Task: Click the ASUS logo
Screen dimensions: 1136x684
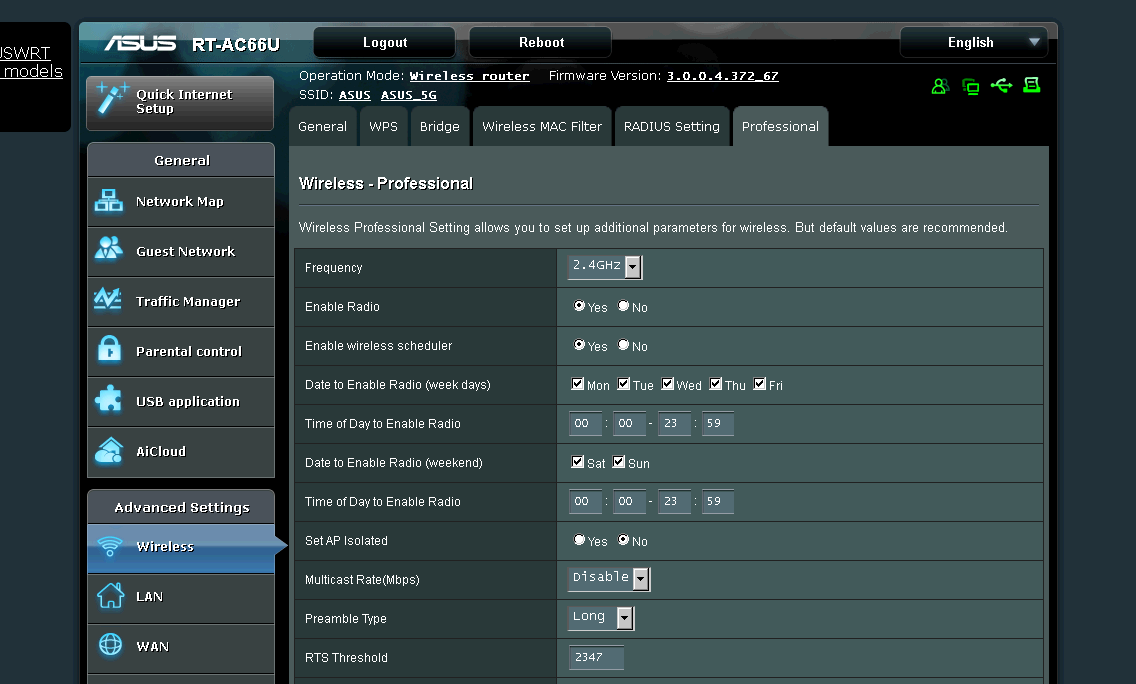Action: (141, 43)
